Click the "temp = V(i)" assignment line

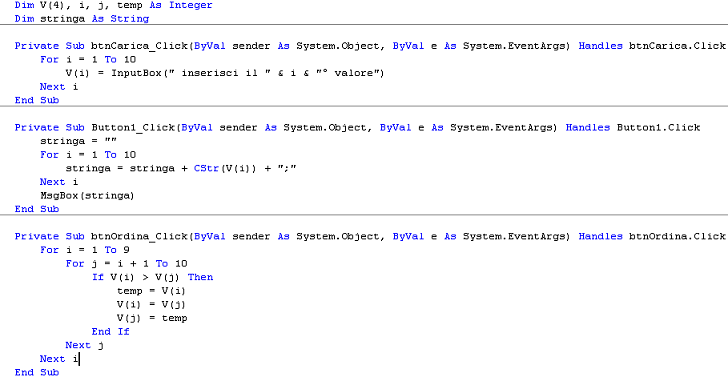pyautogui.click(x=151, y=291)
